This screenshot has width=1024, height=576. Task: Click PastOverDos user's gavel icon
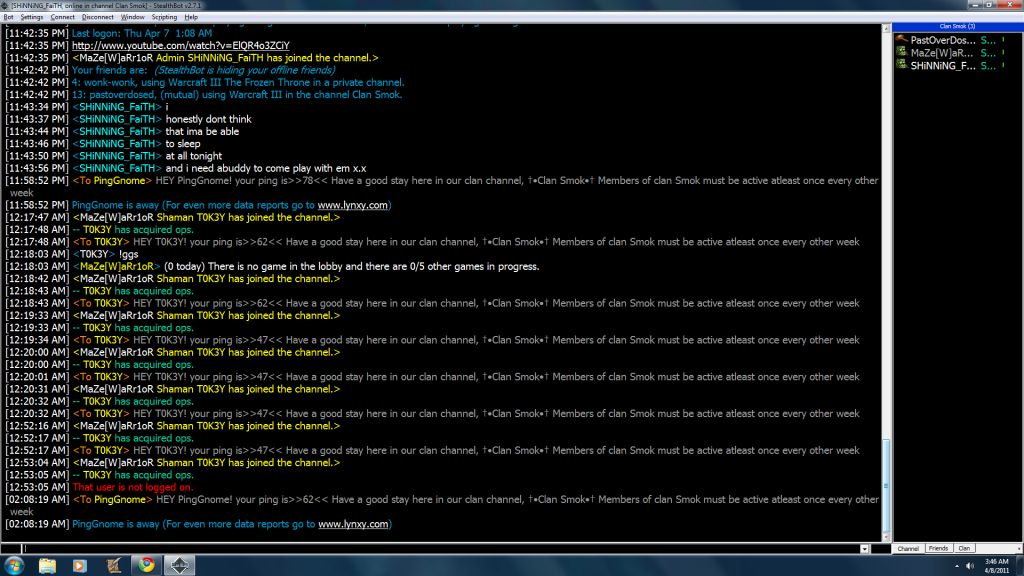pos(901,39)
